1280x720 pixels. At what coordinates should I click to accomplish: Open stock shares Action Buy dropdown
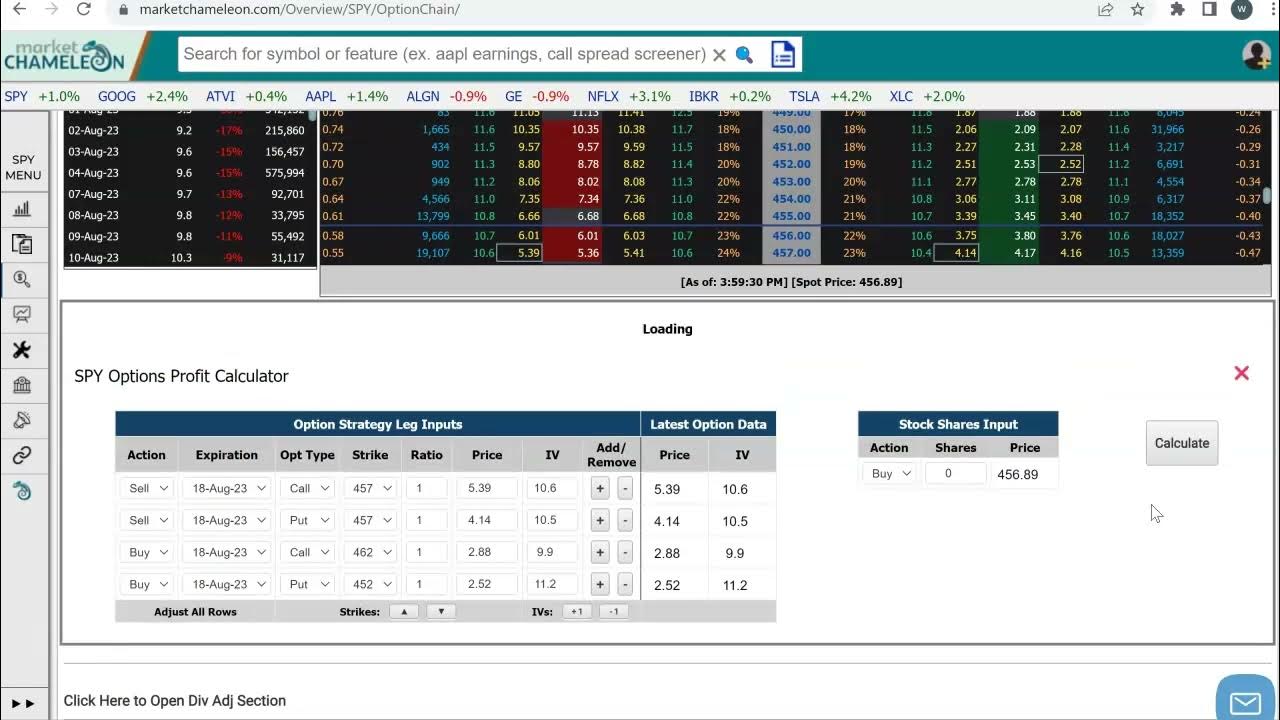[889, 474]
